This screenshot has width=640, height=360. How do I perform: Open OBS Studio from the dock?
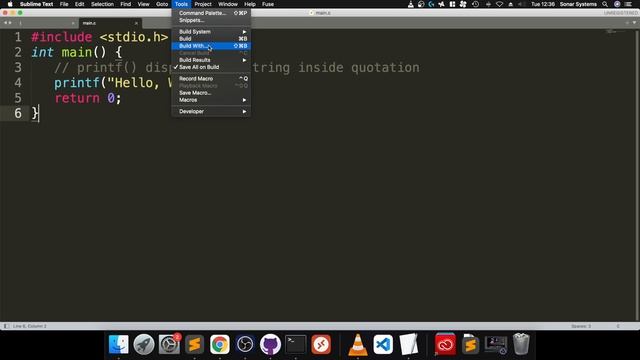245,344
